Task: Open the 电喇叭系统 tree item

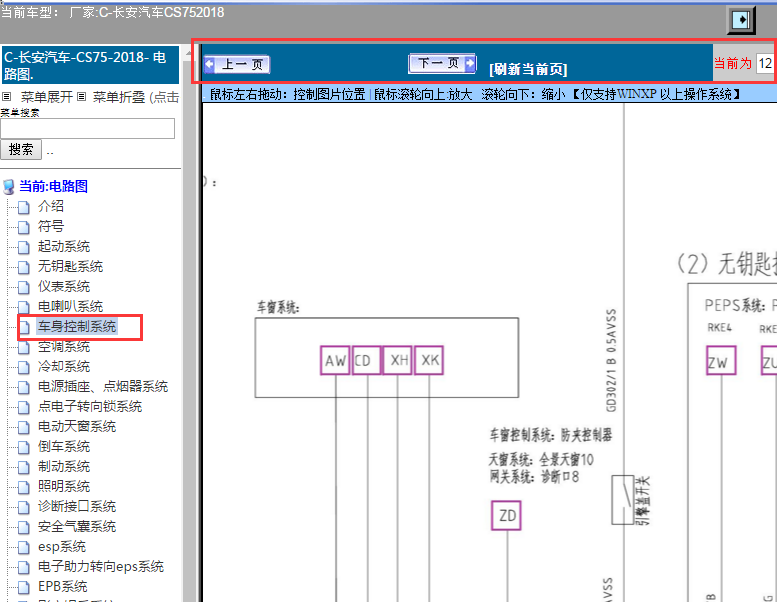Action: point(70,306)
